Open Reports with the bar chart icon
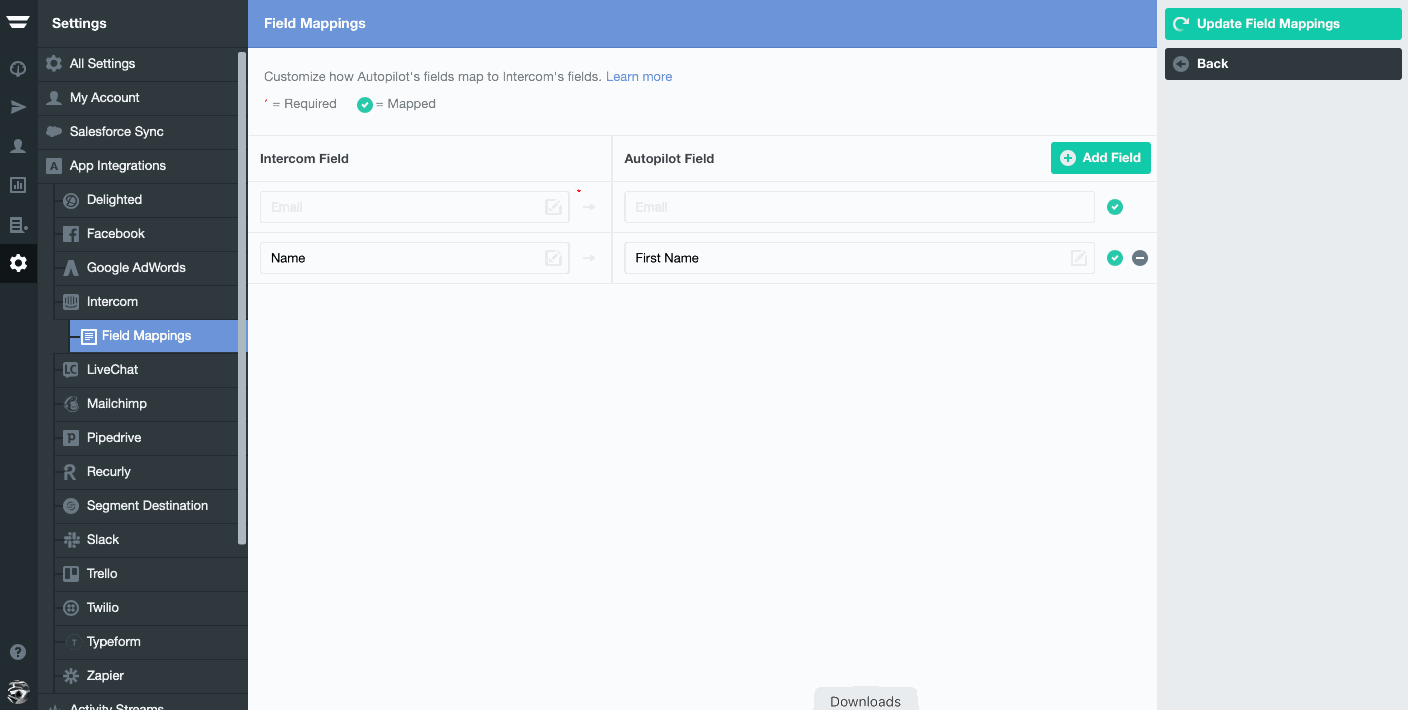 point(18,185)
